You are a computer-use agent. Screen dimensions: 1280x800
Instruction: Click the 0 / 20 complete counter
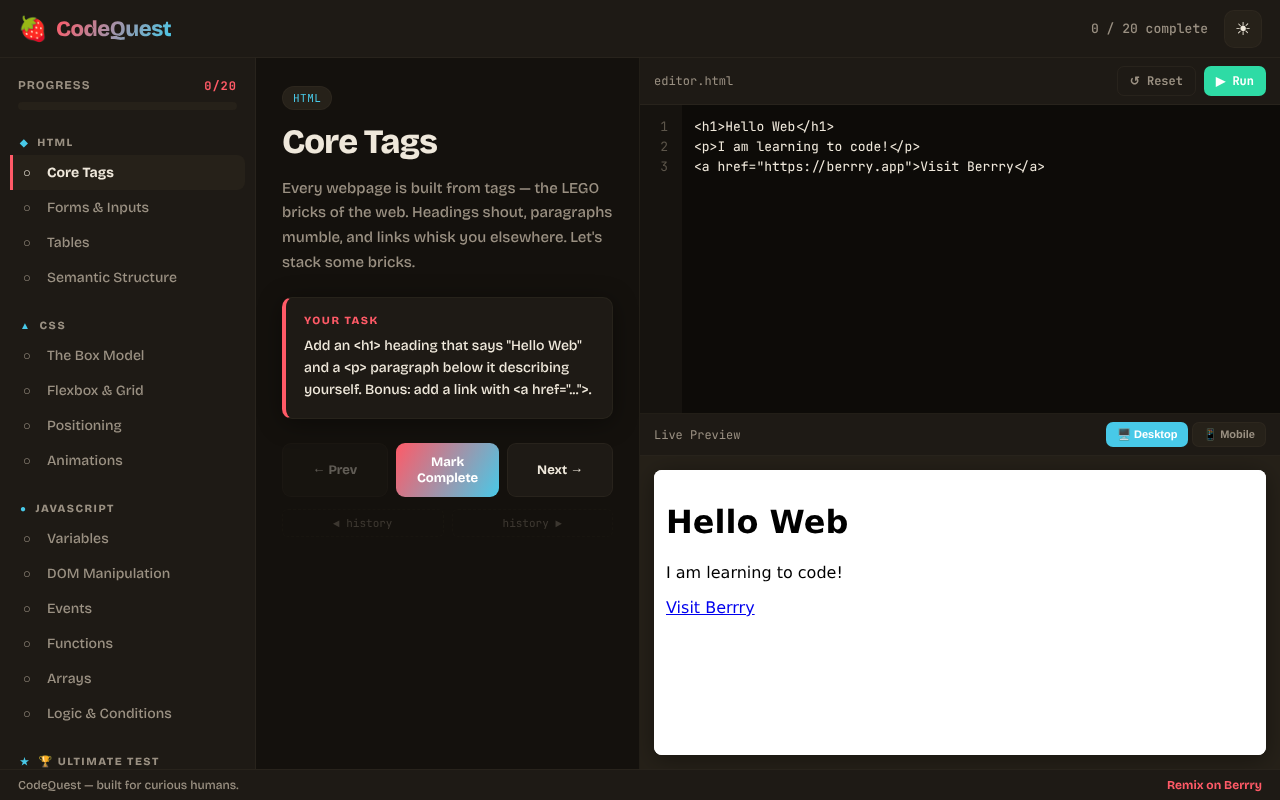pyautogui.click(x=1149, y=29)
